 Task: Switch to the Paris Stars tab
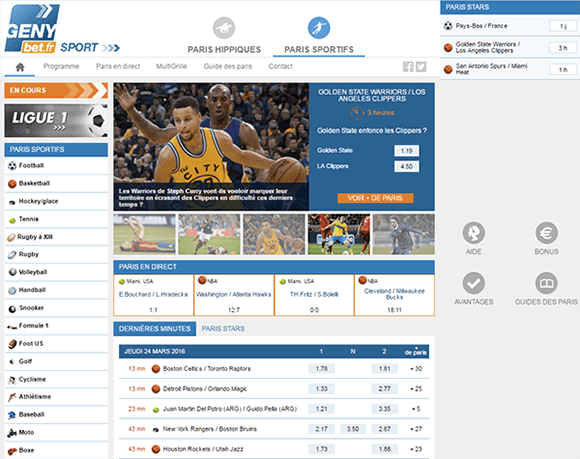point(223,329)
